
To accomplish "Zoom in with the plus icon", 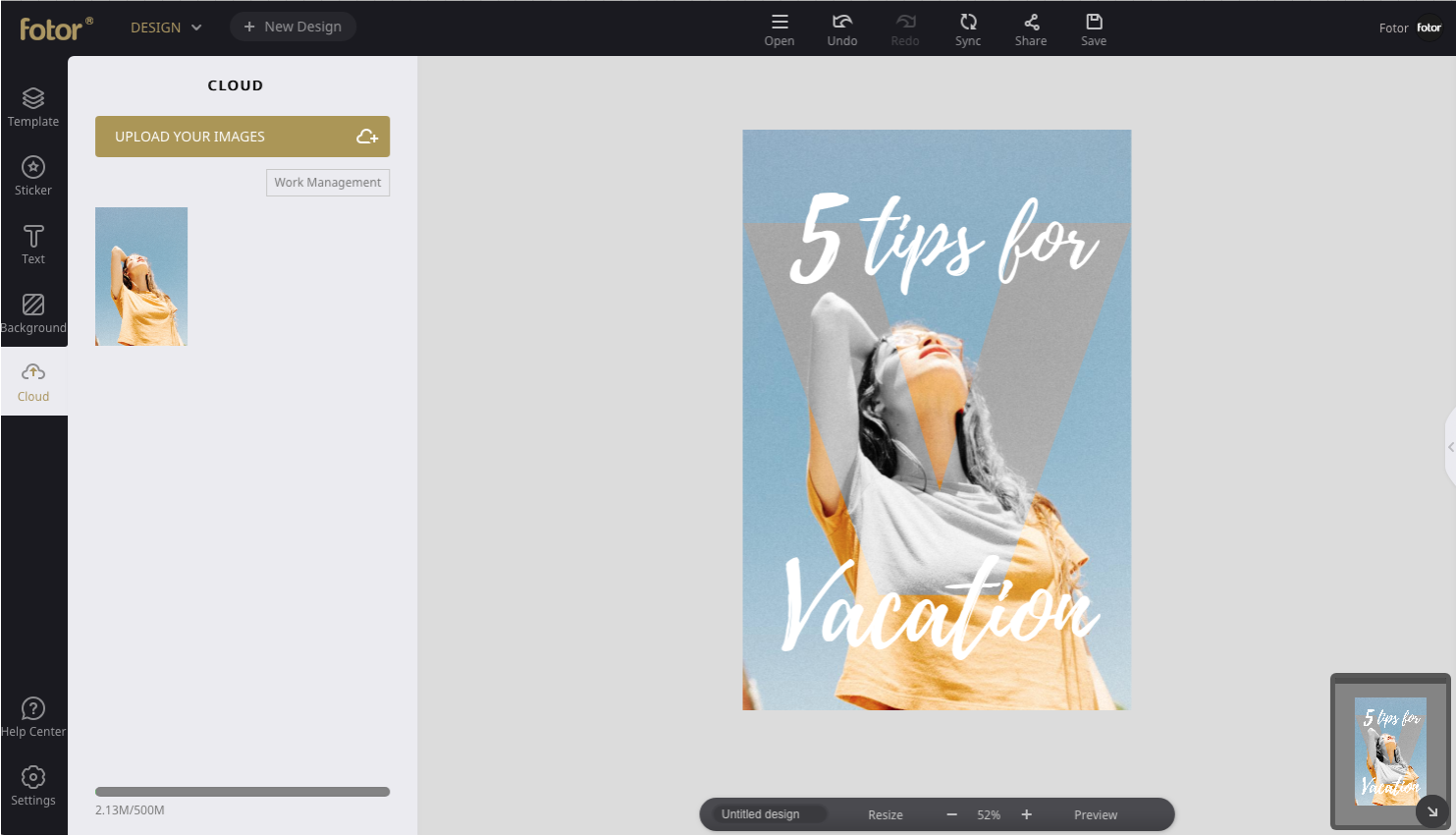I will pos(1027,814).
